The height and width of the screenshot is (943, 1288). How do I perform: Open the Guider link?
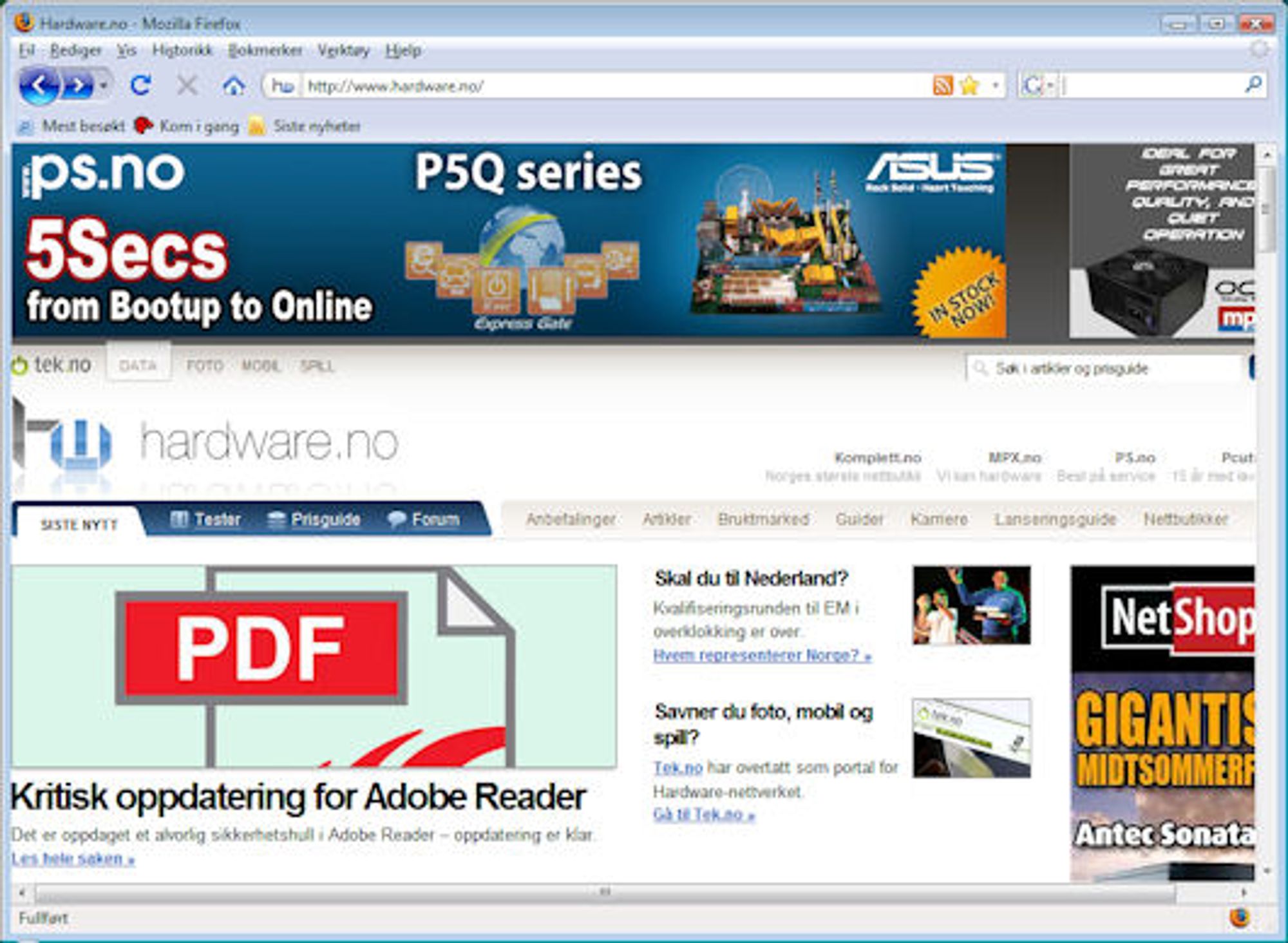point(860,519)
